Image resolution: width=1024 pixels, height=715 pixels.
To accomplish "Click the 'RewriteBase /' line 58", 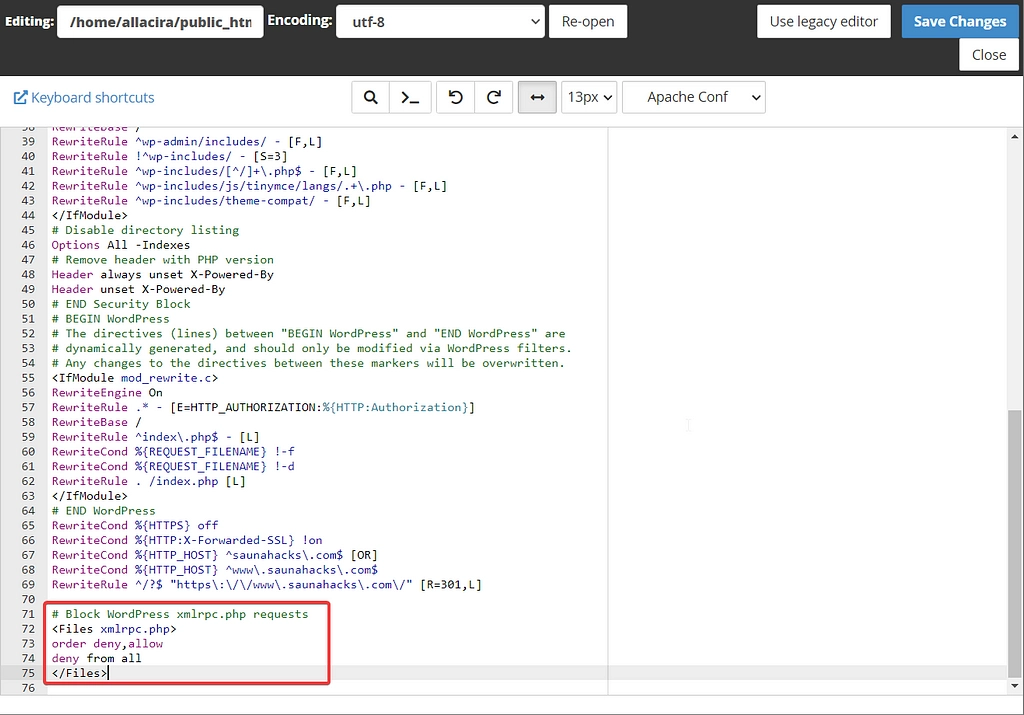I will click(96, 422).
